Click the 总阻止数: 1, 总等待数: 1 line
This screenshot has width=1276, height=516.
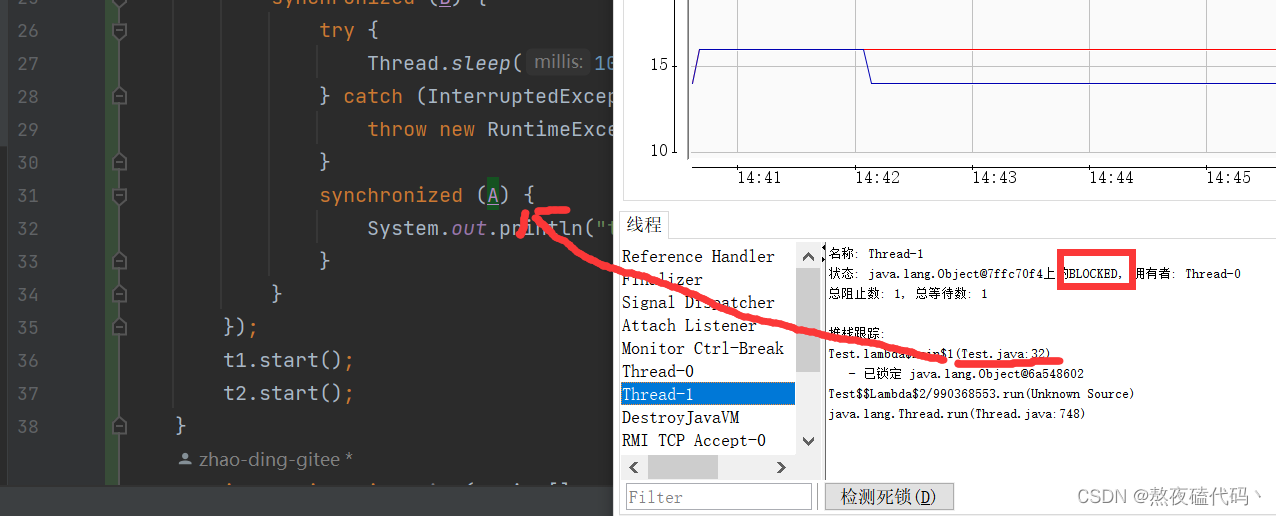tap(908, 294)
